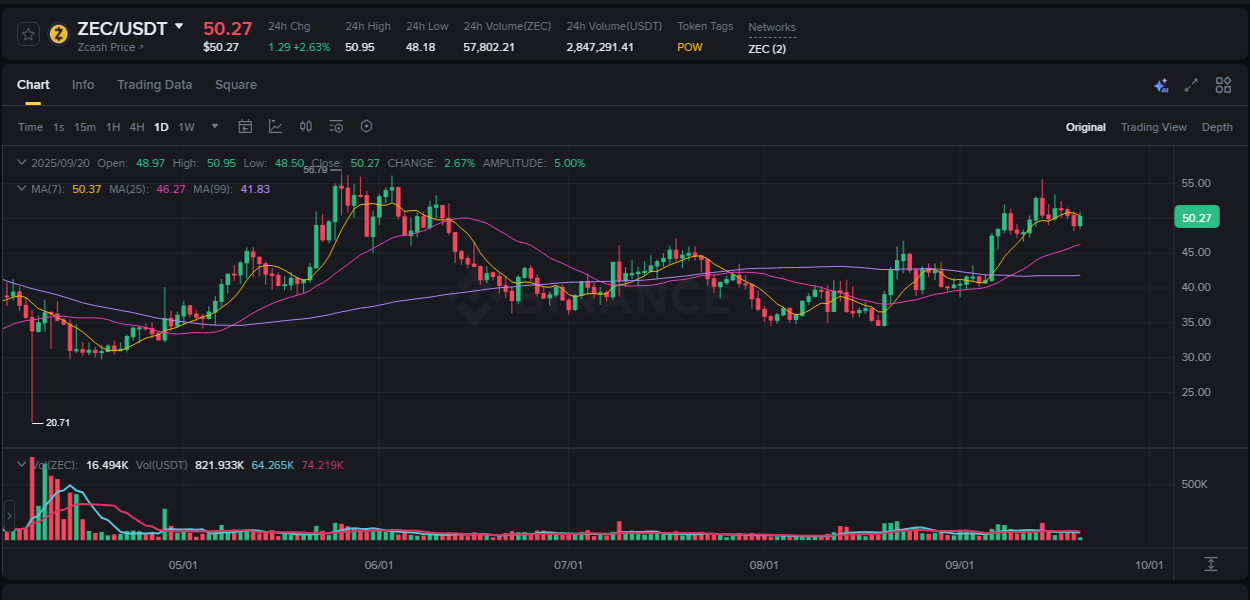Click the candlestick style icon
The height and width of the screenshot is (600, 1250).
coord(306,126)
